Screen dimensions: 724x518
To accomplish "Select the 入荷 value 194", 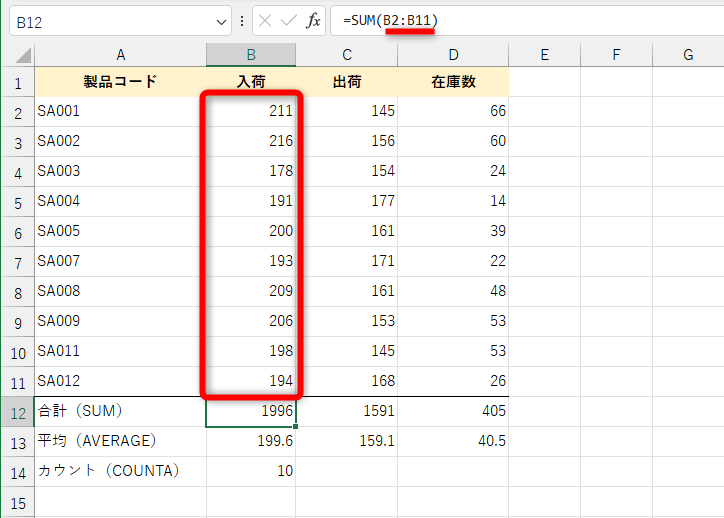I will (x=251, y=381).
